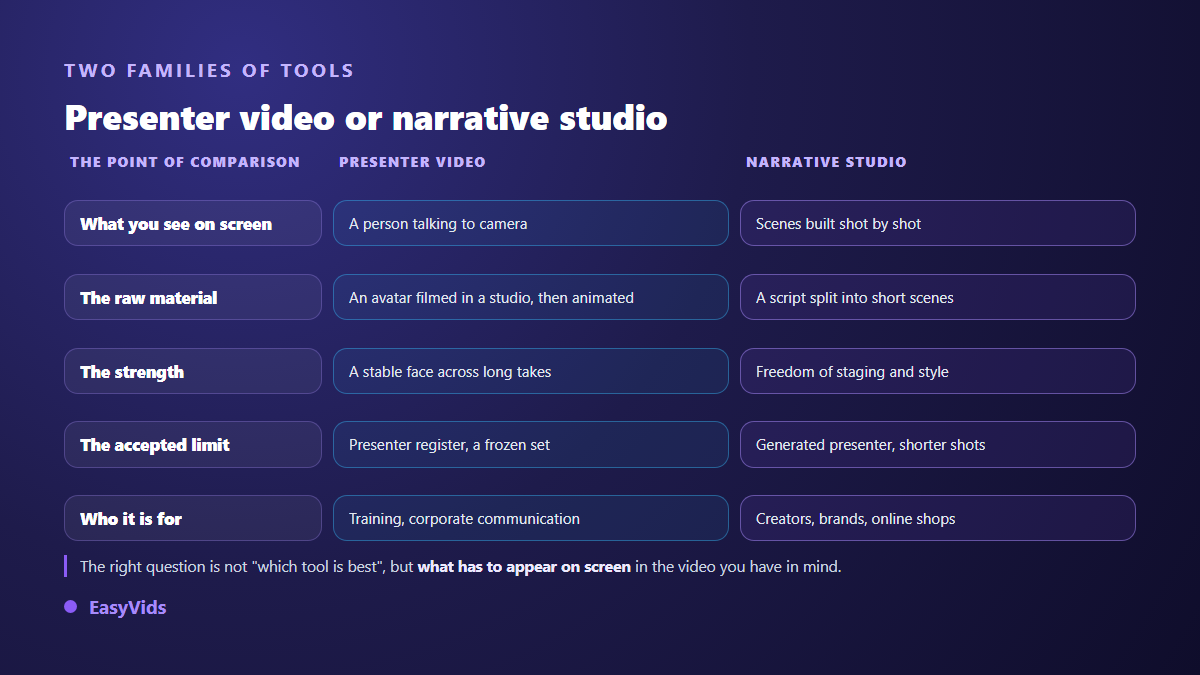1200x675 pixels.
Task: Click 'Presenter register, a frozen set' cell
Action: coord(531,445)
